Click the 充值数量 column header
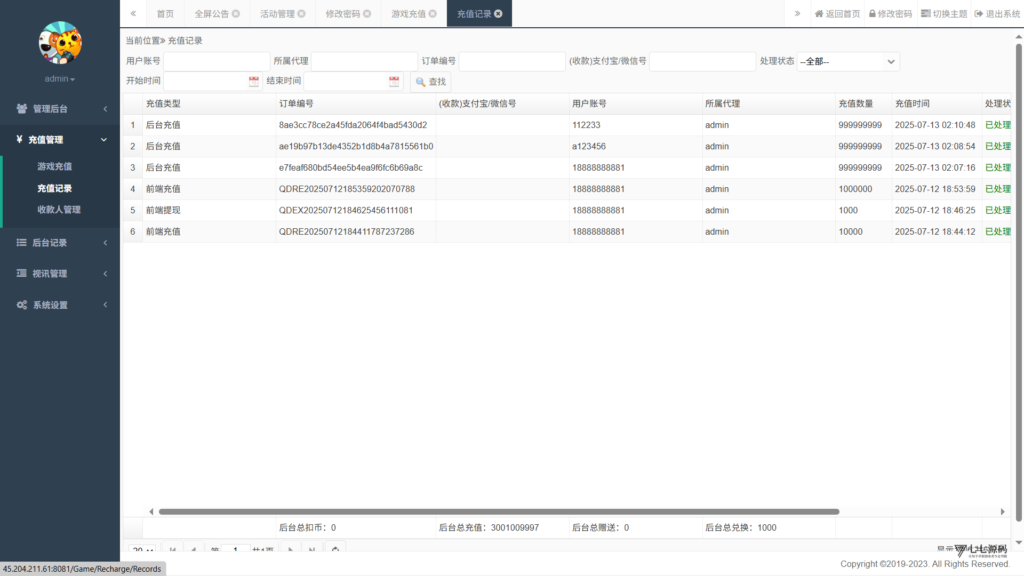The width and height of the screenshot is (1024, 576). click(x=856, y=104)
